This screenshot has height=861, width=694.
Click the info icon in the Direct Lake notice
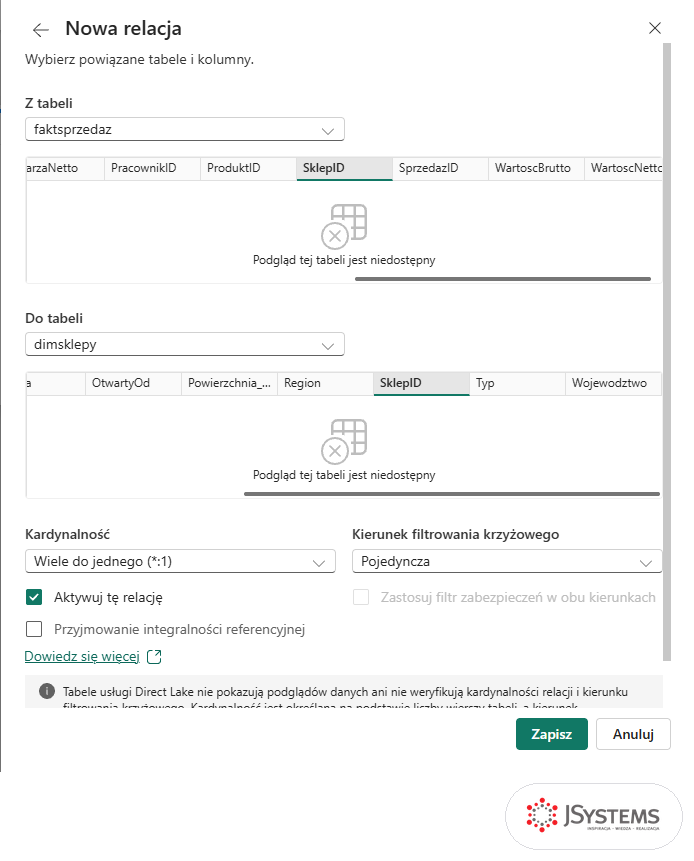pyautogui.click(x=47, y=691)
